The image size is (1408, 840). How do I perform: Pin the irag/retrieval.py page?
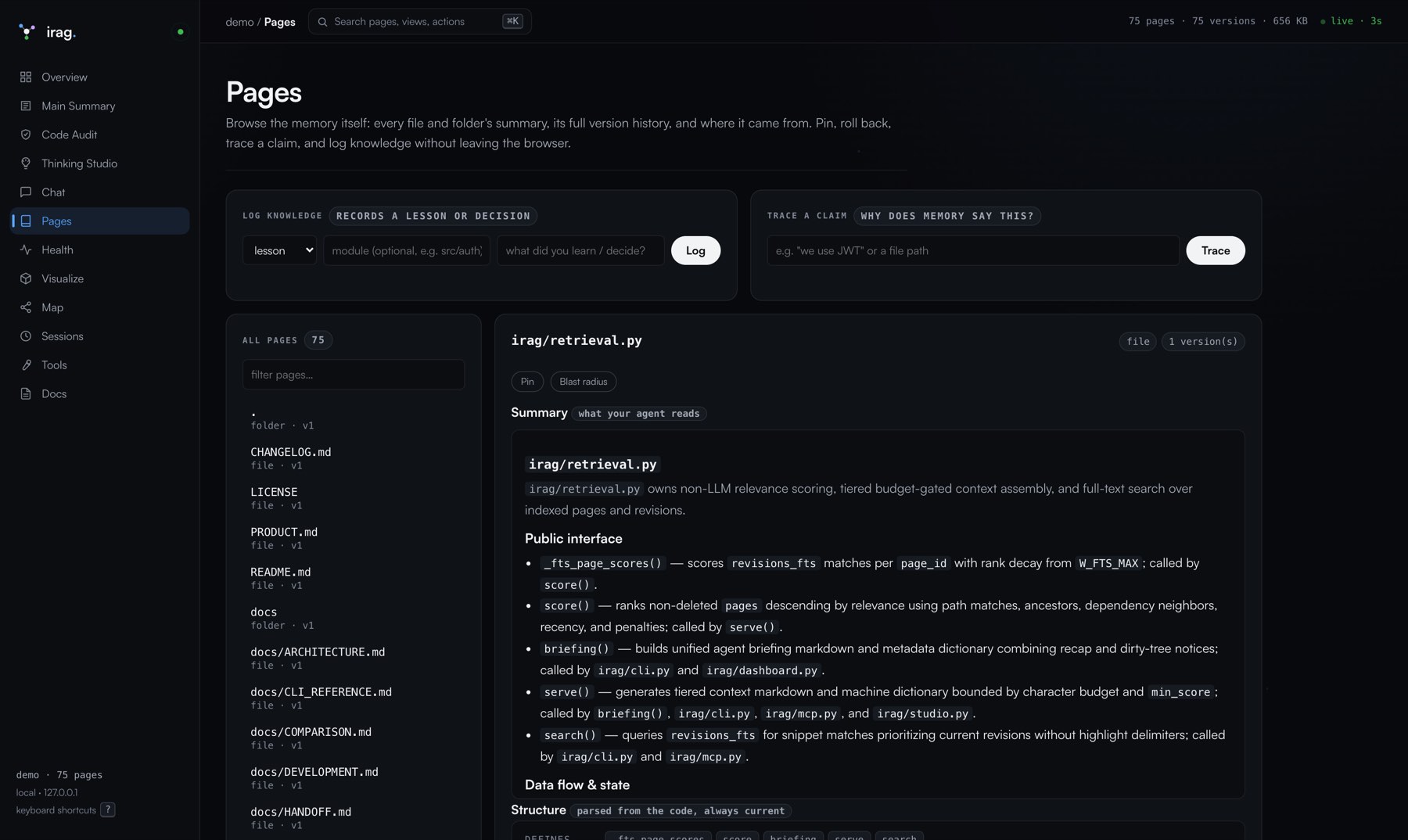click(x=527, y=382)
